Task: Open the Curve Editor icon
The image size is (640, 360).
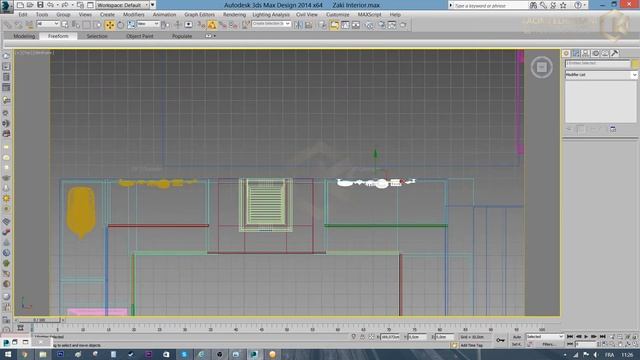Action: pyautogui.click(x=345, y=25)
